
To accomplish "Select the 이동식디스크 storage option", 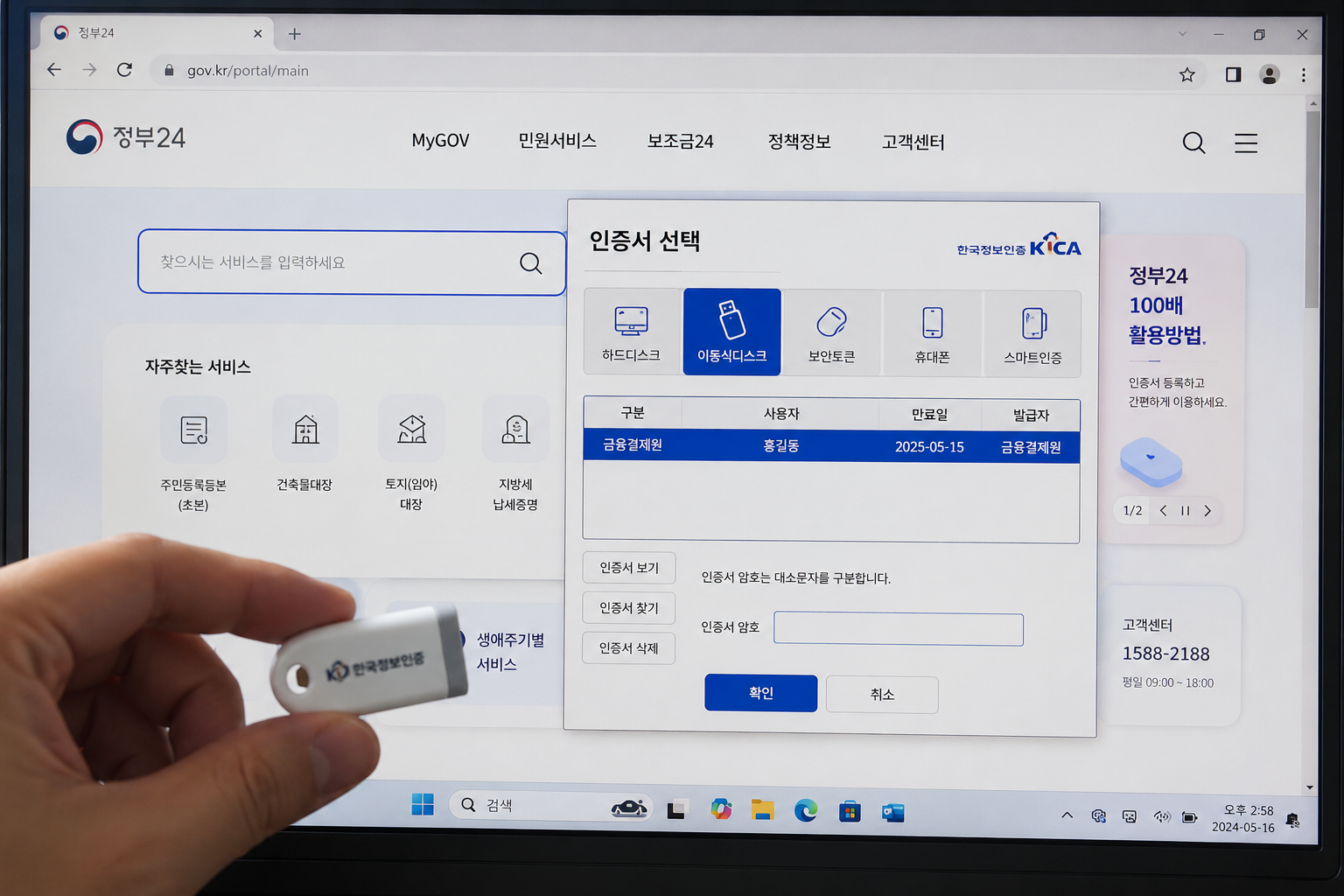I will click(x=731, y=332).
